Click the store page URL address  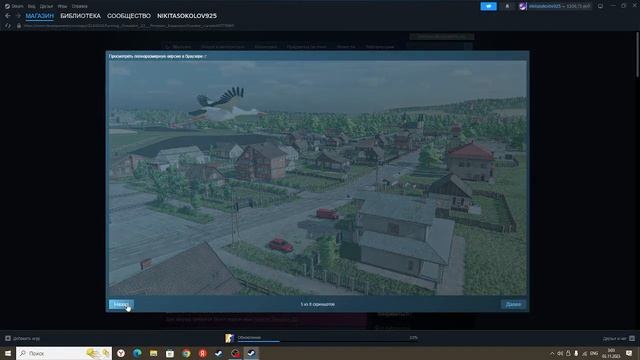(129, 26)
